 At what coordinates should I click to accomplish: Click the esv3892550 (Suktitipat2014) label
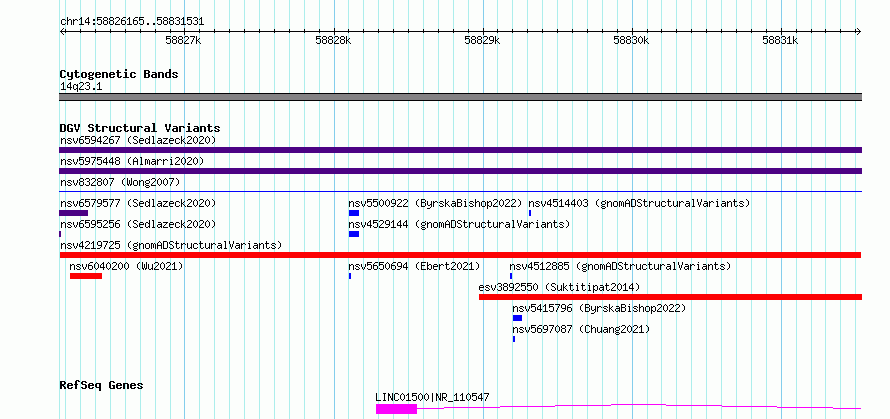(x=559, y=287)
